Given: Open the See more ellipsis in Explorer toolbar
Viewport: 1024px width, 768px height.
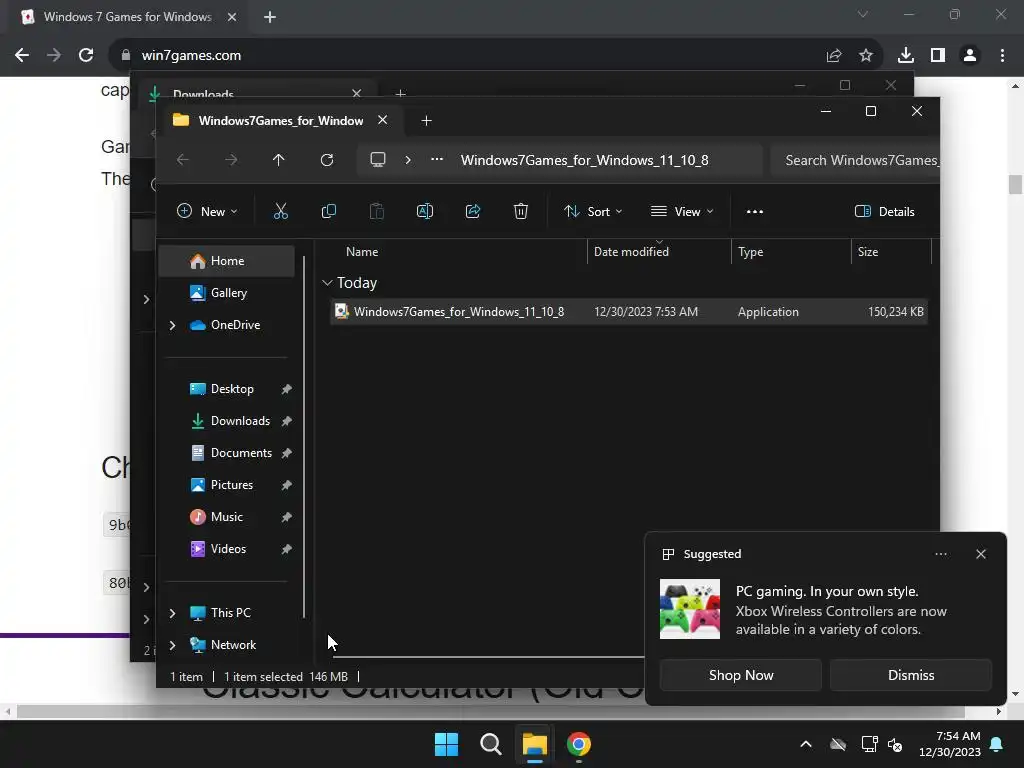Looking at the screenshot, I should coord(754,212).
